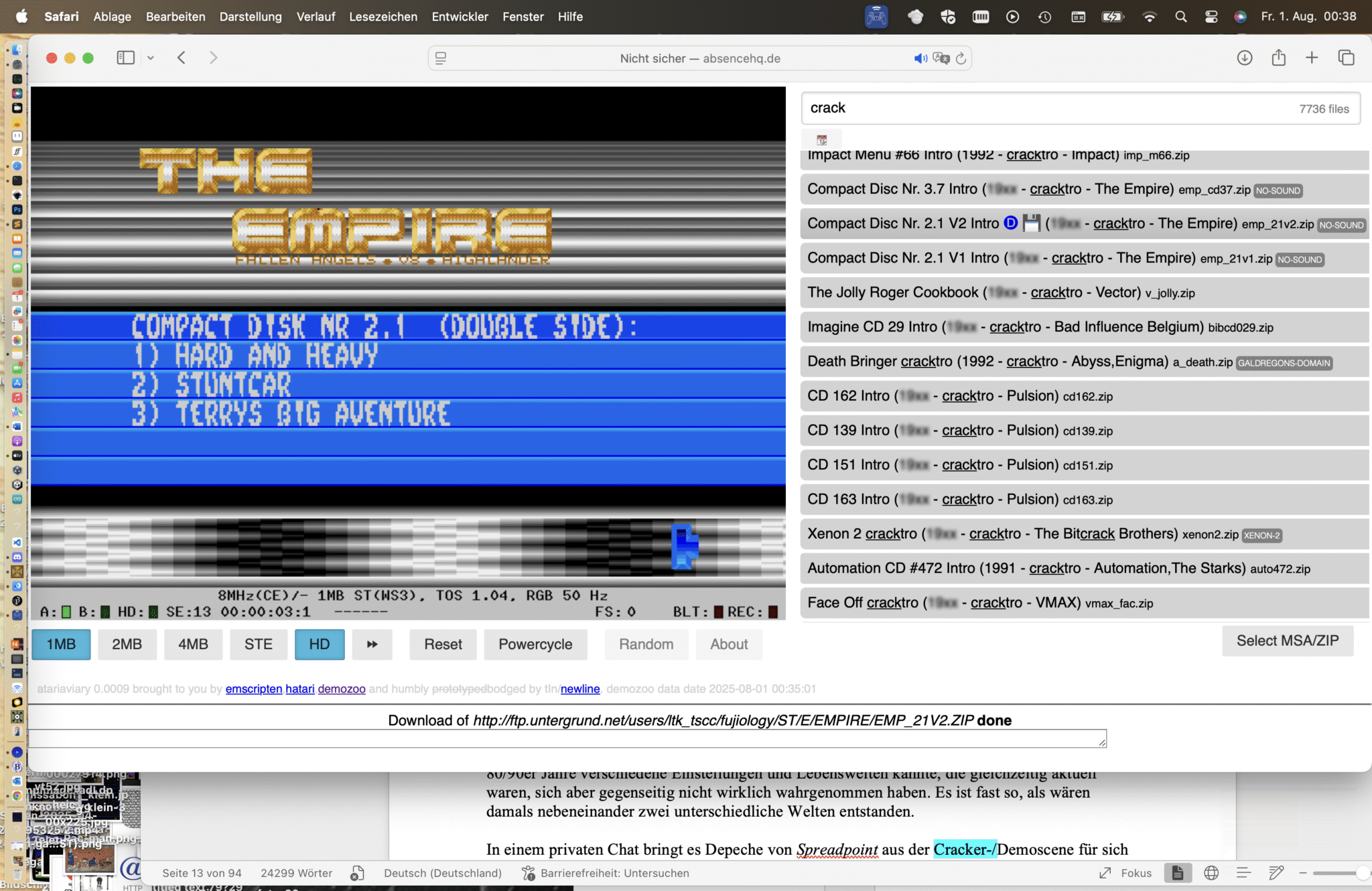Open the Lesezeichen menu
Viewport: 1372px width, 891px height.
(x=383, y=17)
